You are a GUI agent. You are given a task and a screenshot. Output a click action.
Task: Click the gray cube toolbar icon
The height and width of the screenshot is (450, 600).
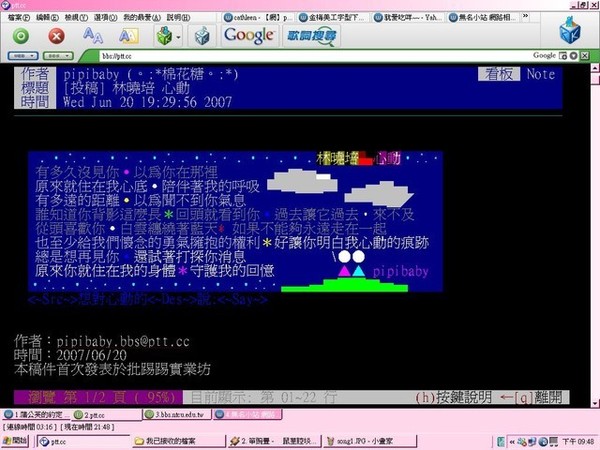click(x=202, y=36)
